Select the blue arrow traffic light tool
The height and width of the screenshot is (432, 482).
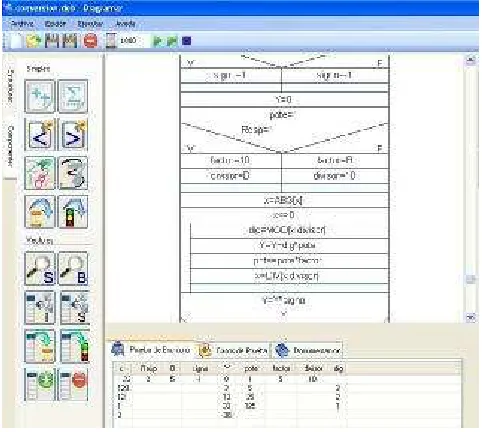point(73,212)
